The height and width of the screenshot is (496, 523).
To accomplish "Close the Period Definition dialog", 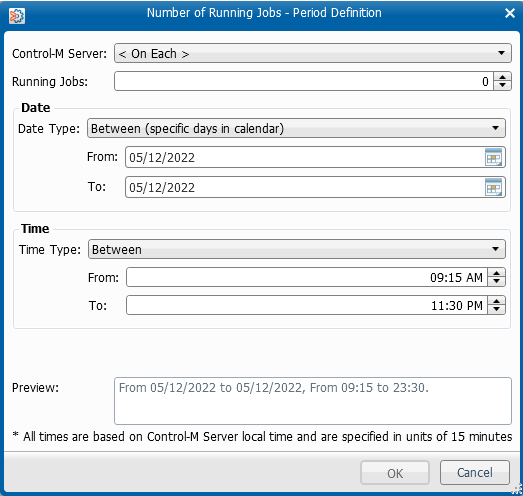I will point(510,13).
